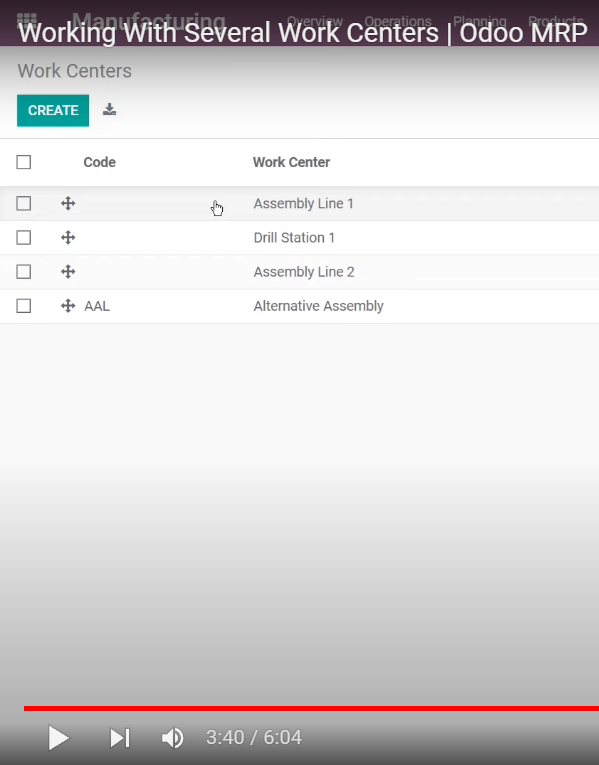Open the Alternative Assembly record
Image resolution: width=599 pixels, height=765 pixels.
(319, 306)
